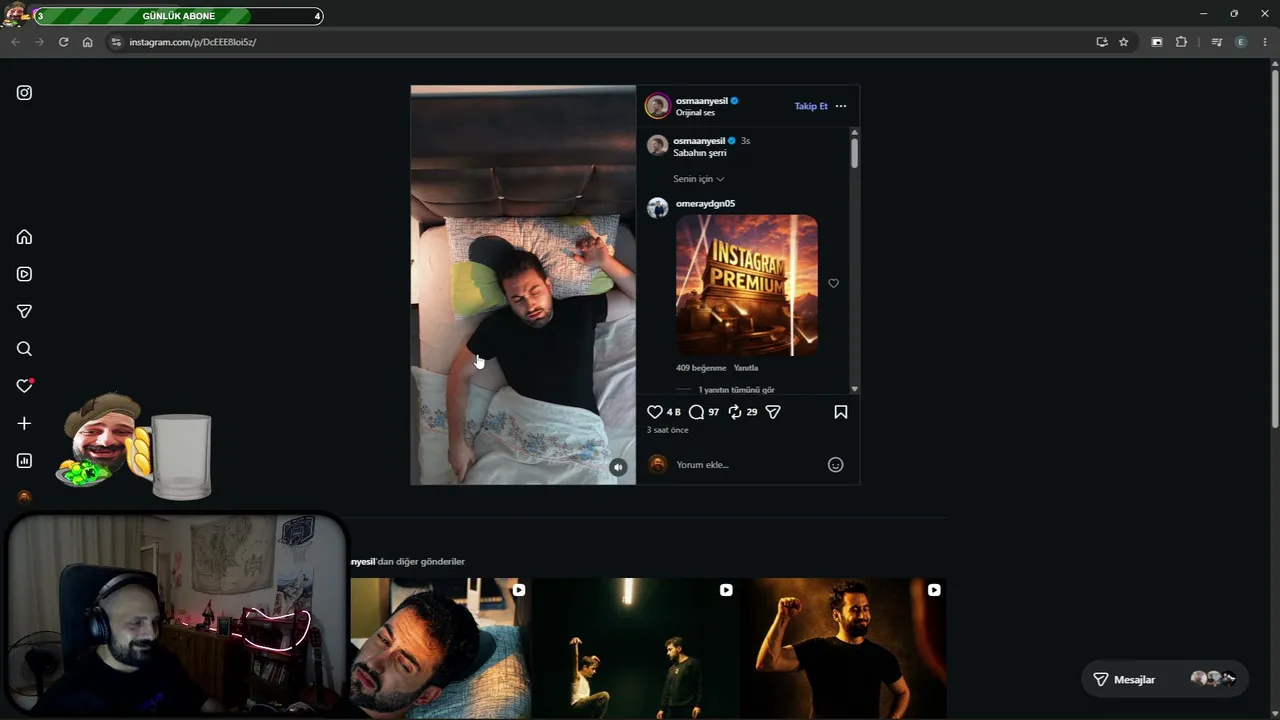Click the browser Home button
This screenshot has width=1280, height=720.
coord(87,42)
